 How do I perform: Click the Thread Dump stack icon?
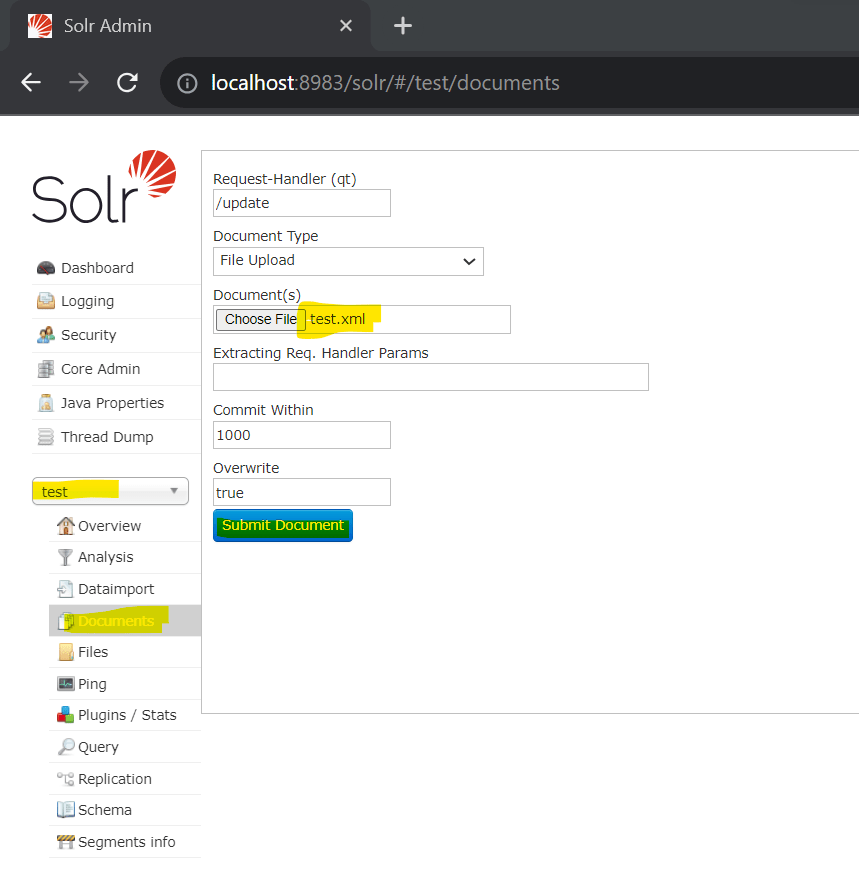(46, 437)
